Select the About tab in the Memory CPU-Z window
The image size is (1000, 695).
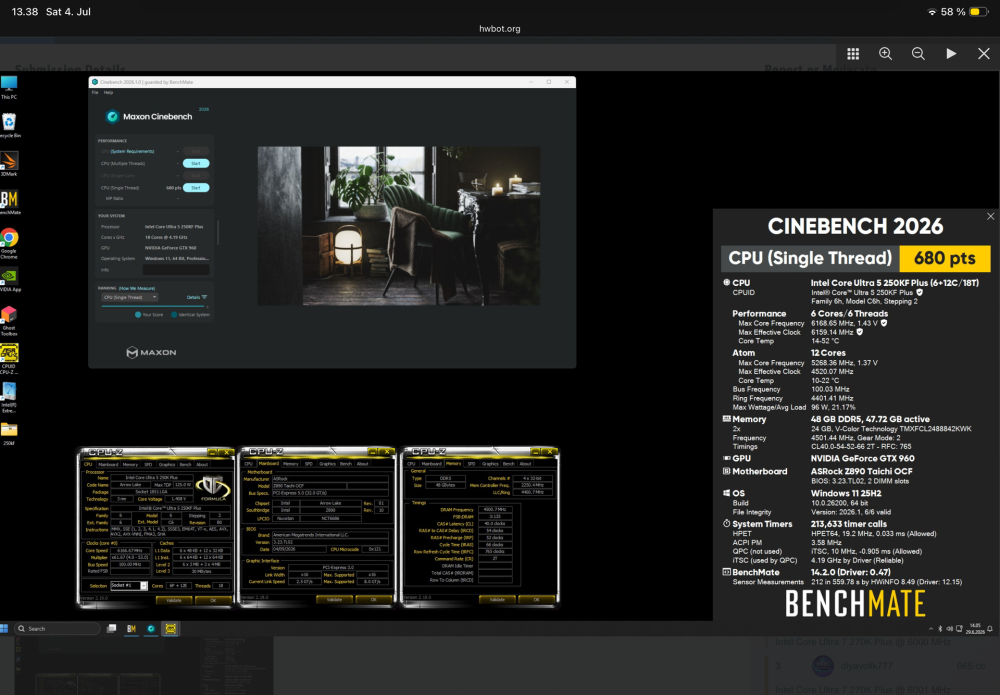(526, 464)
